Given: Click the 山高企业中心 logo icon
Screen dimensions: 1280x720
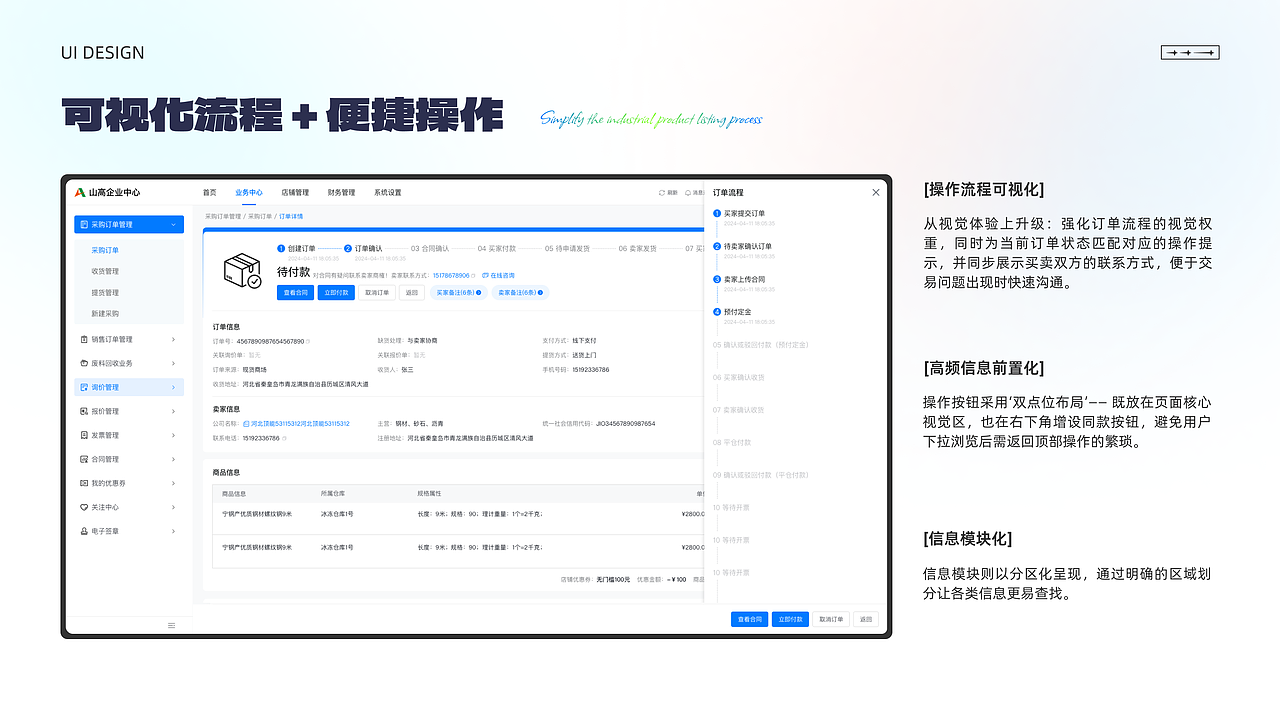Looking at the screenshot, I should tap(80, 192).
